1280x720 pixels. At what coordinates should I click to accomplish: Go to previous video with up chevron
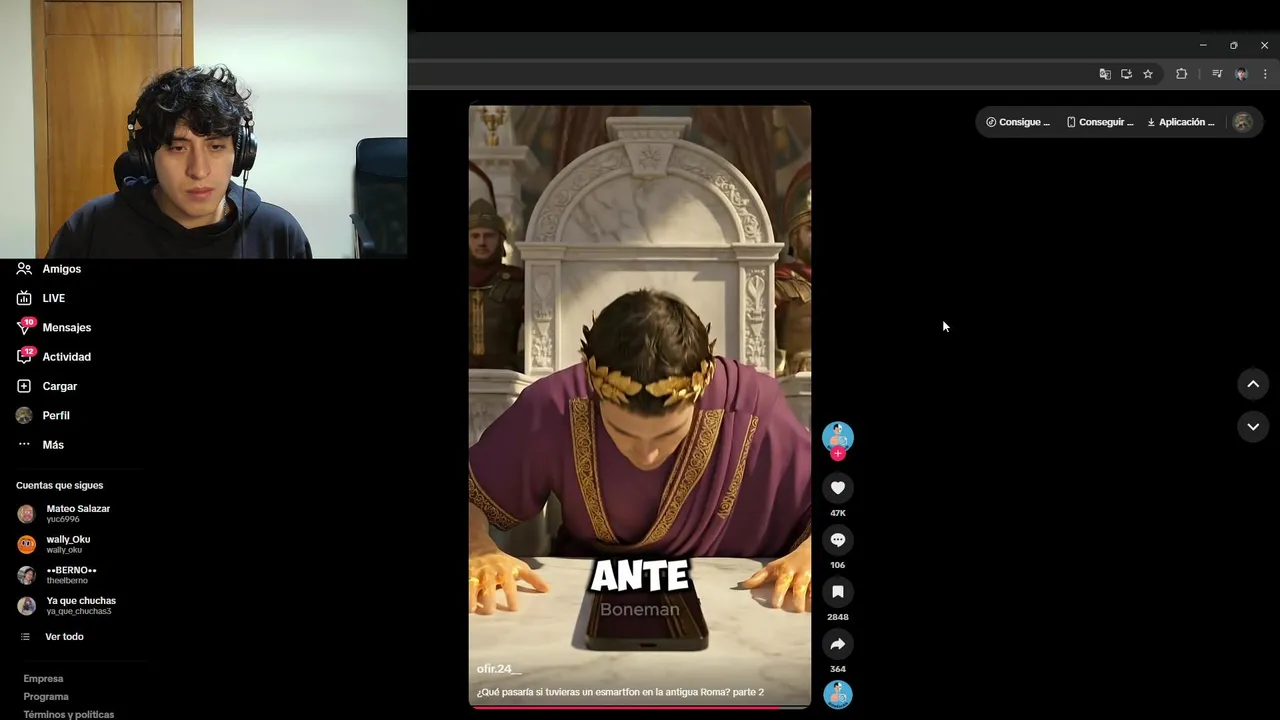coord(1253,384)
